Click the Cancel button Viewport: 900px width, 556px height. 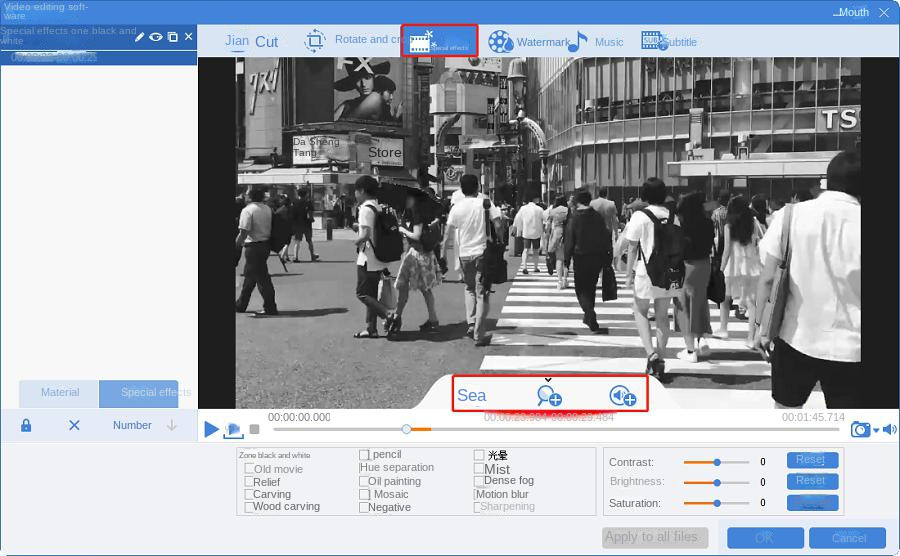click(x=848, y=538)
